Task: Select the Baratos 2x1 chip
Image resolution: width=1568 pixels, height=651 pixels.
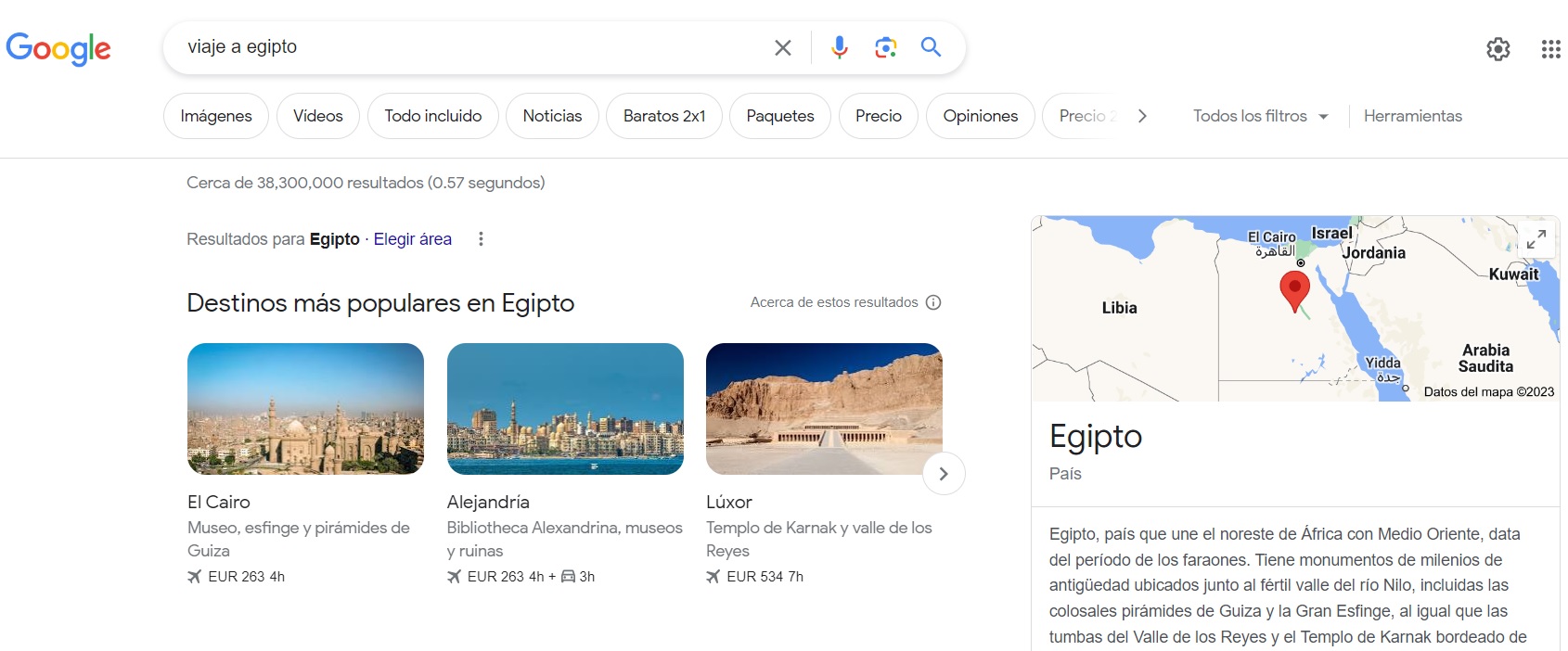Action: 664,116
